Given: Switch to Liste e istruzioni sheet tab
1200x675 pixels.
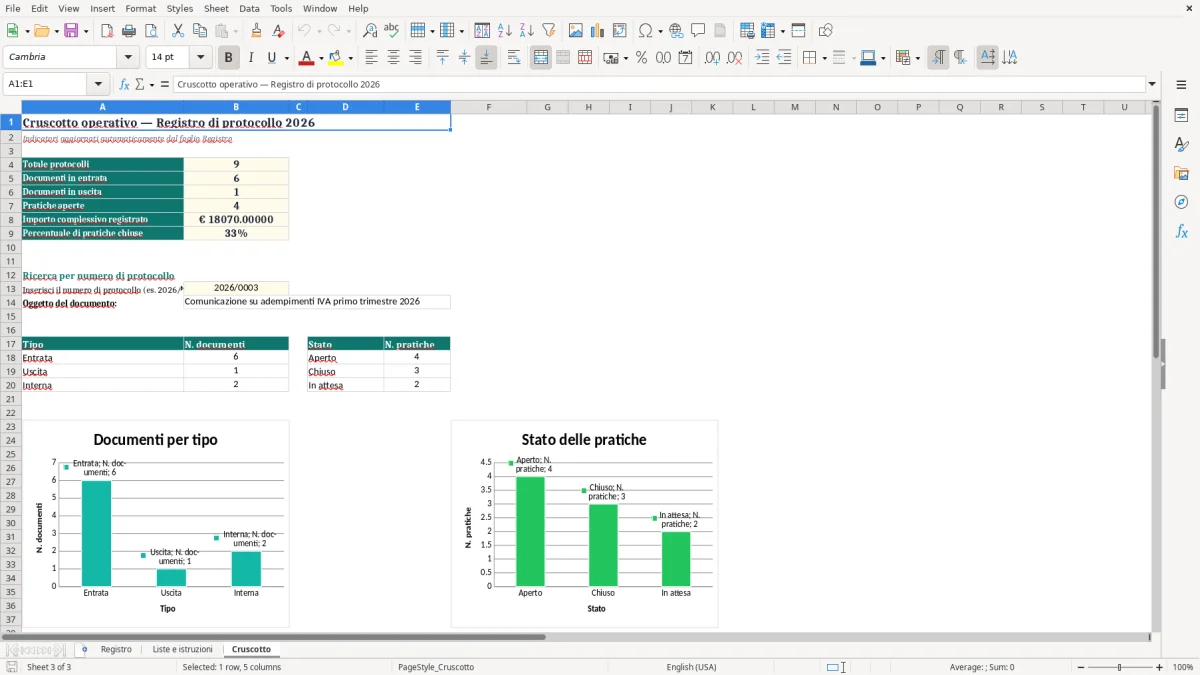Looking at the screenshot, I should (x=182, y=650).
